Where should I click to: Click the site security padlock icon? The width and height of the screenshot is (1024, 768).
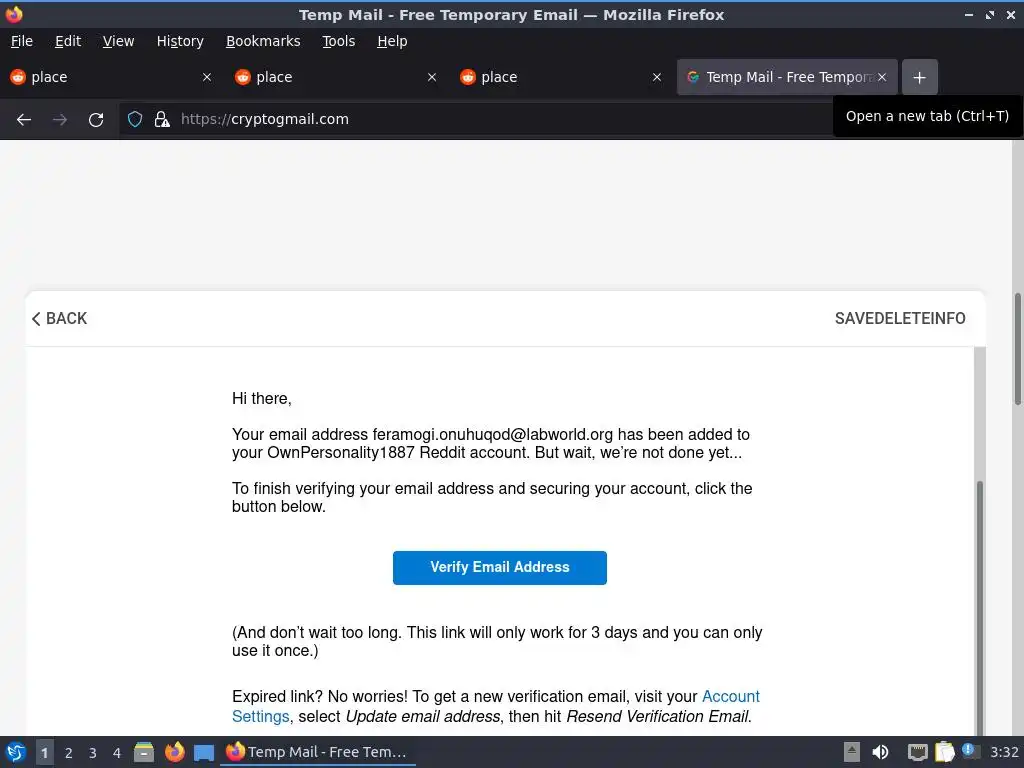(x=162, y=119)
